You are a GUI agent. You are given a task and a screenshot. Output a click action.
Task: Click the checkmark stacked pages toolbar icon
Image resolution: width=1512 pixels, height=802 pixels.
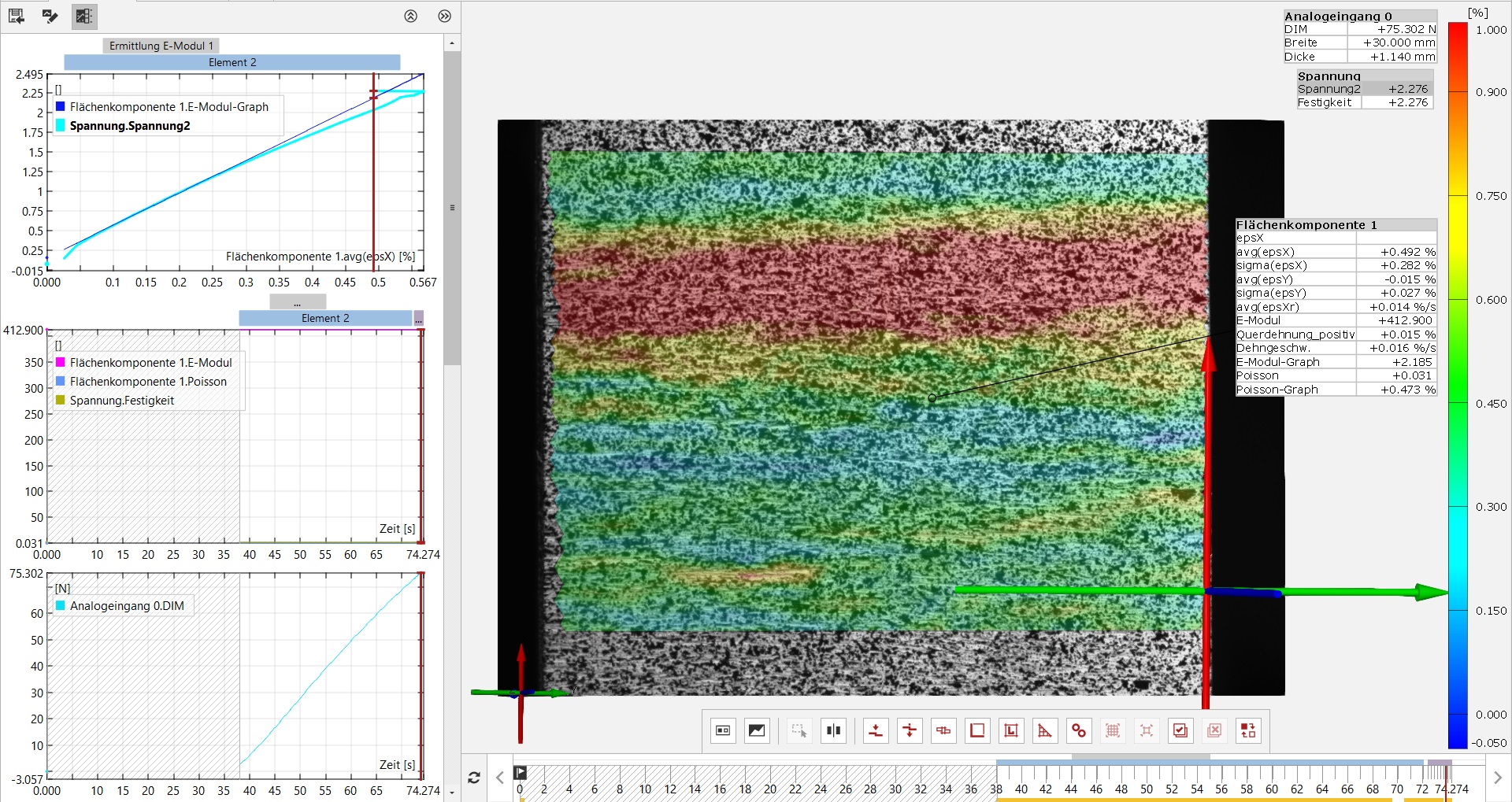1180,730
